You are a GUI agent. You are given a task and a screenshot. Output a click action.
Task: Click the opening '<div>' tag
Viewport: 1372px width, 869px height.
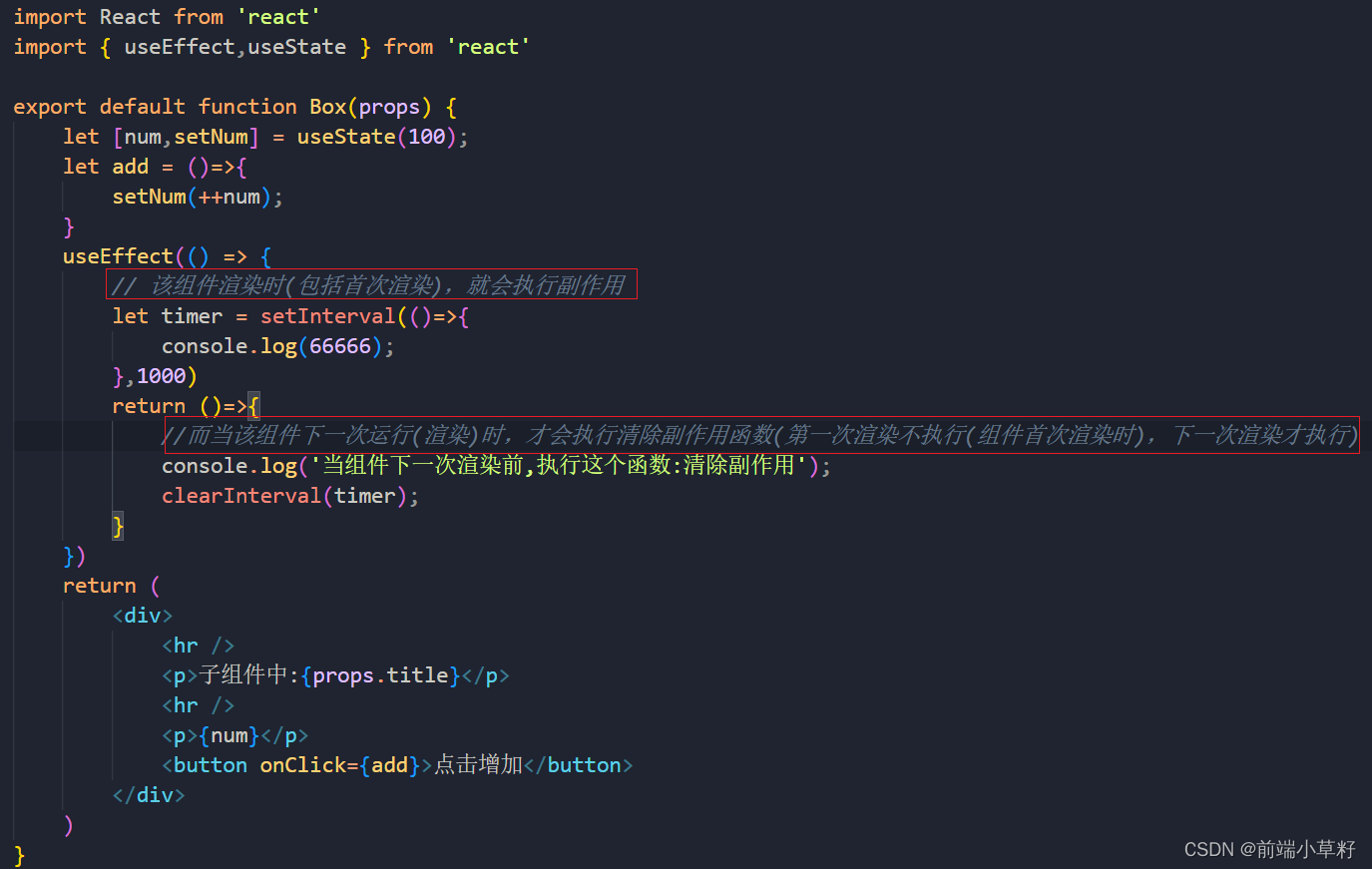(143, 616)
